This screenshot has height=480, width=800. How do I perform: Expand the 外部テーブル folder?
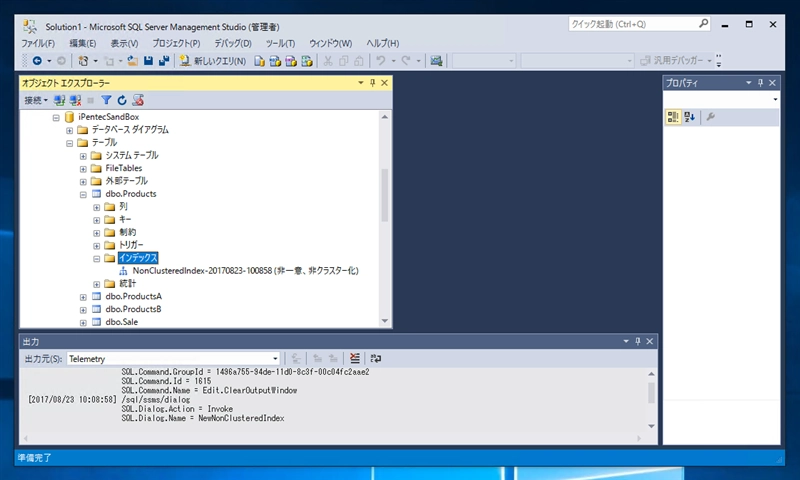point(83,182)
